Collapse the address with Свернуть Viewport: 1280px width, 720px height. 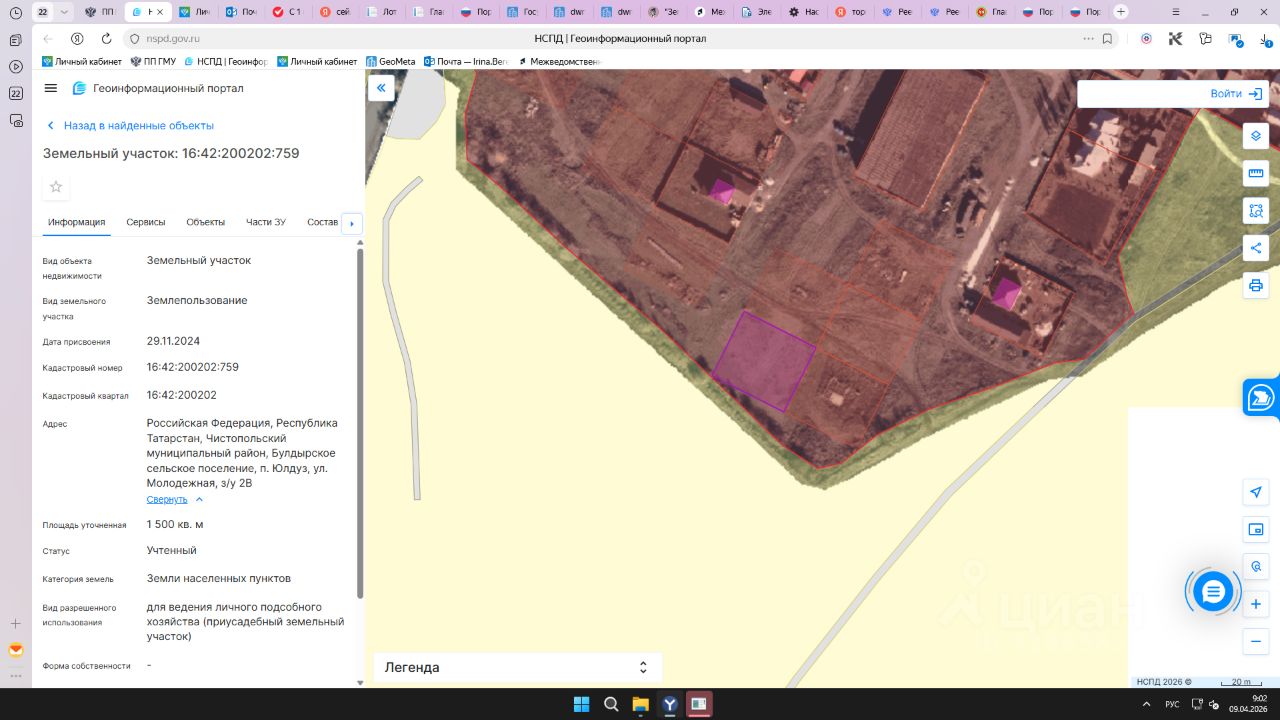pyautogui.click(x=175, y=499)
